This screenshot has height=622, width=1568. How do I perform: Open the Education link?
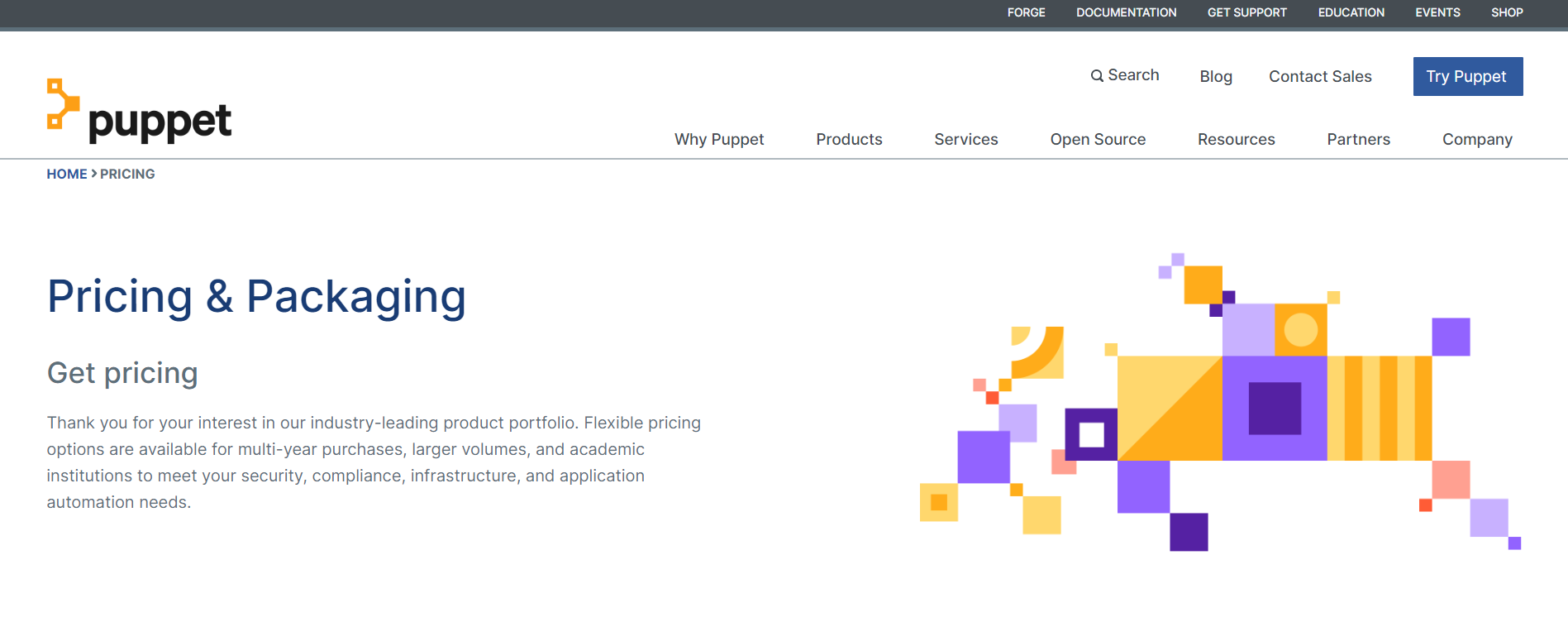pyautogui.click(x=1351, y=12)
